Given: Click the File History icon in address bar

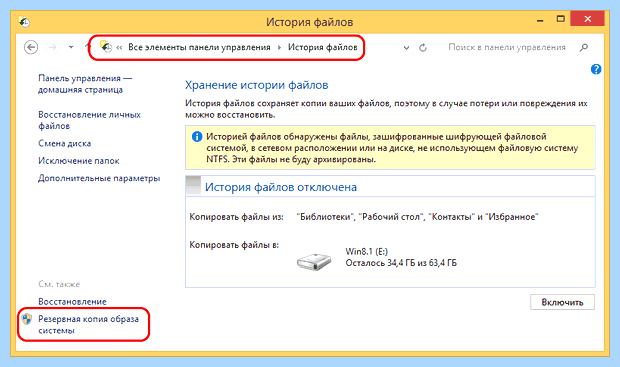Looking at the screenshot, I should [106, 47].
